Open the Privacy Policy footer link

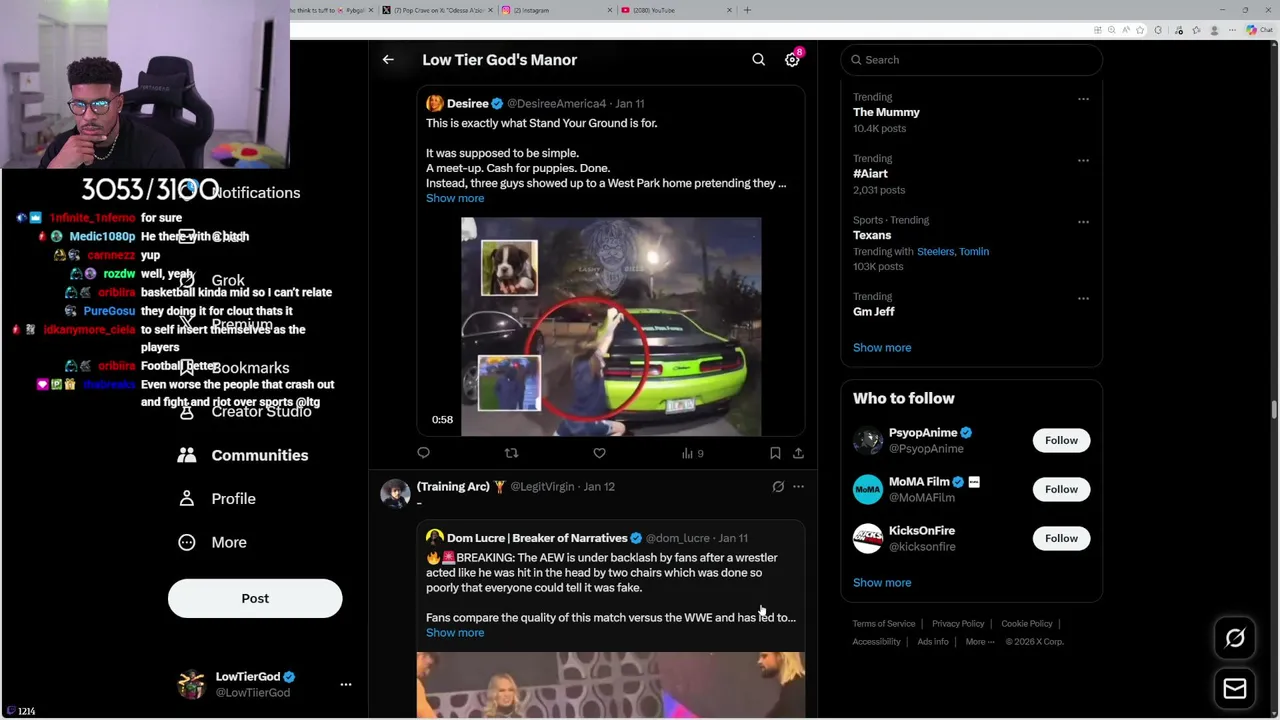click(958, 624)
